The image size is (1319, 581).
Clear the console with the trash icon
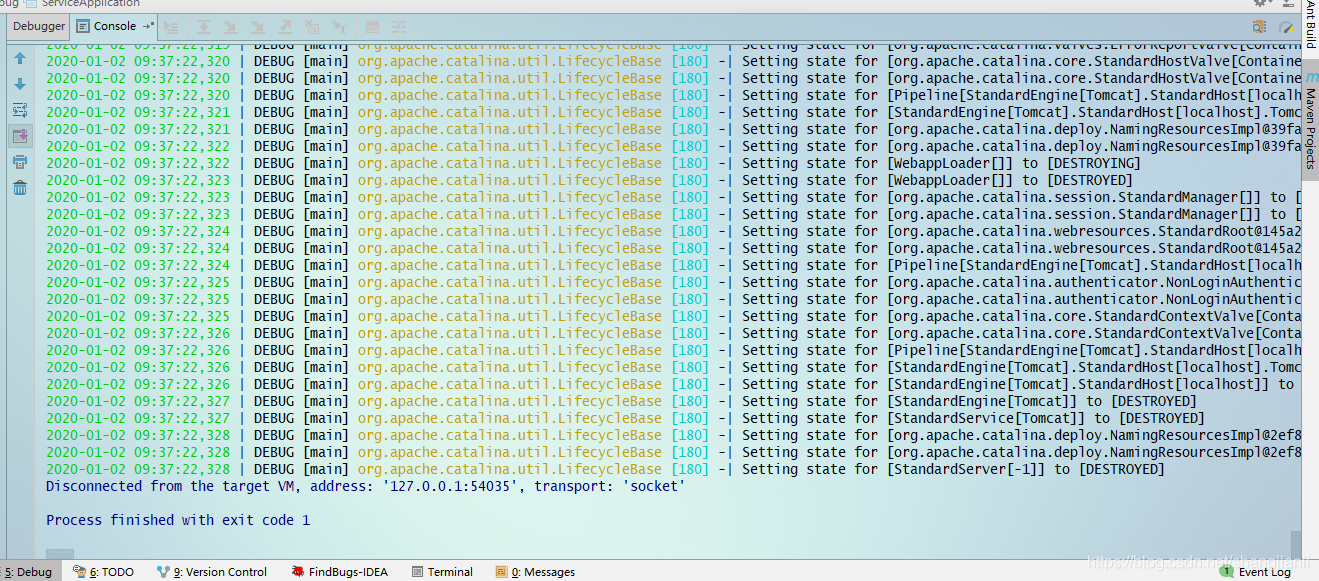(x=20, y=187)
